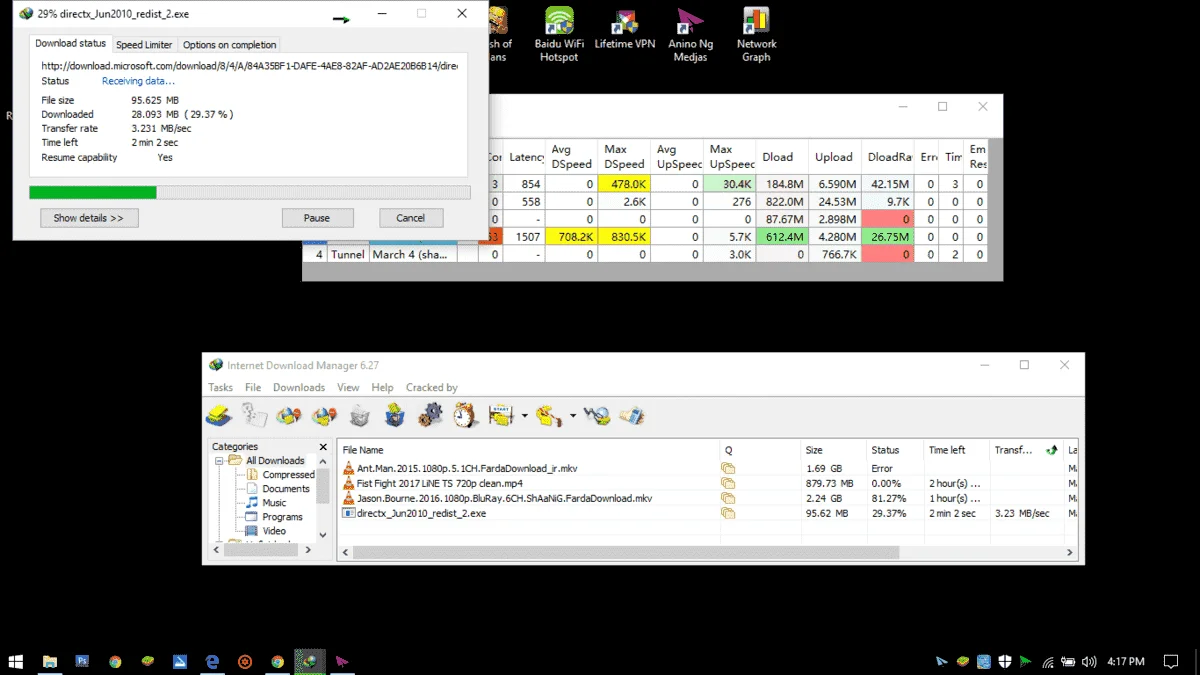Click the Start Queue toolbar icon

coord(502,415)
